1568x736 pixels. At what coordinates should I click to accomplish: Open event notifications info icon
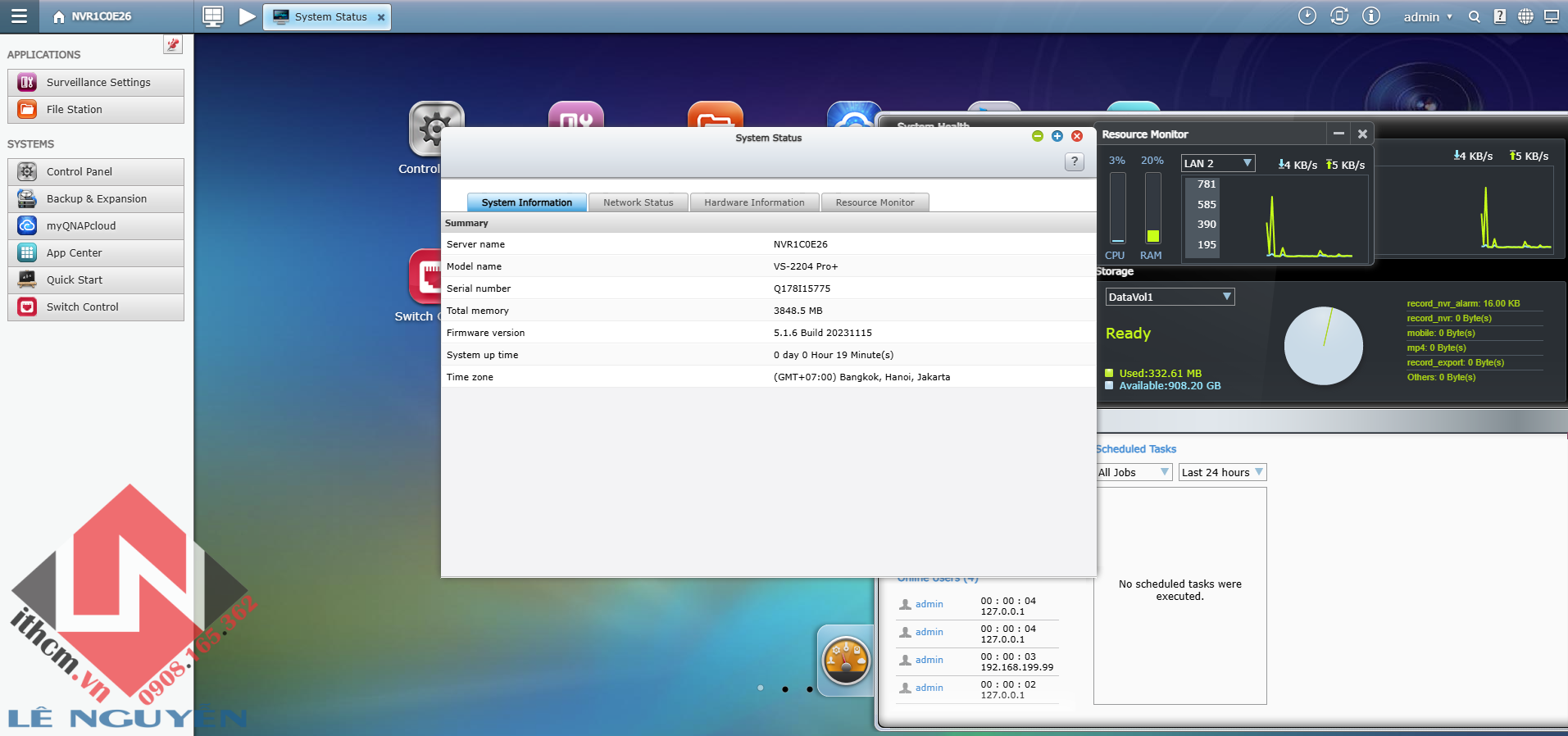coord(1371,16)
